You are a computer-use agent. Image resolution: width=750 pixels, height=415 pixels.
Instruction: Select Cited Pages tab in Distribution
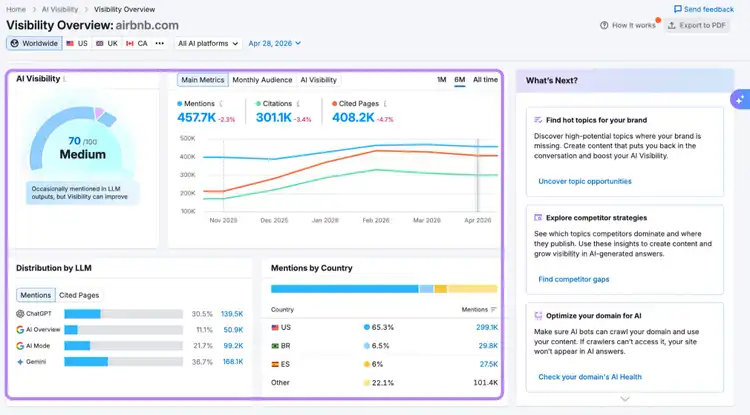79,295
